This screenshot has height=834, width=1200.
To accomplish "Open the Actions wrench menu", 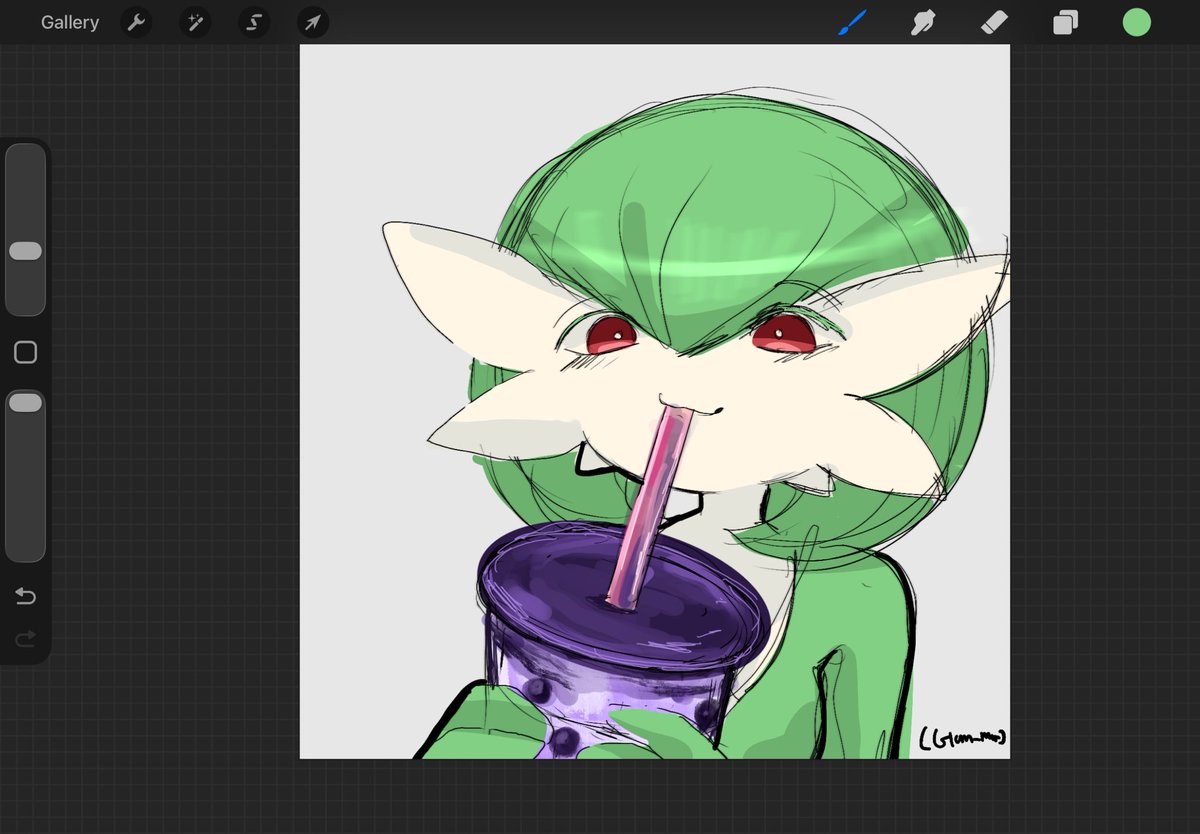I will click(136, 22).
